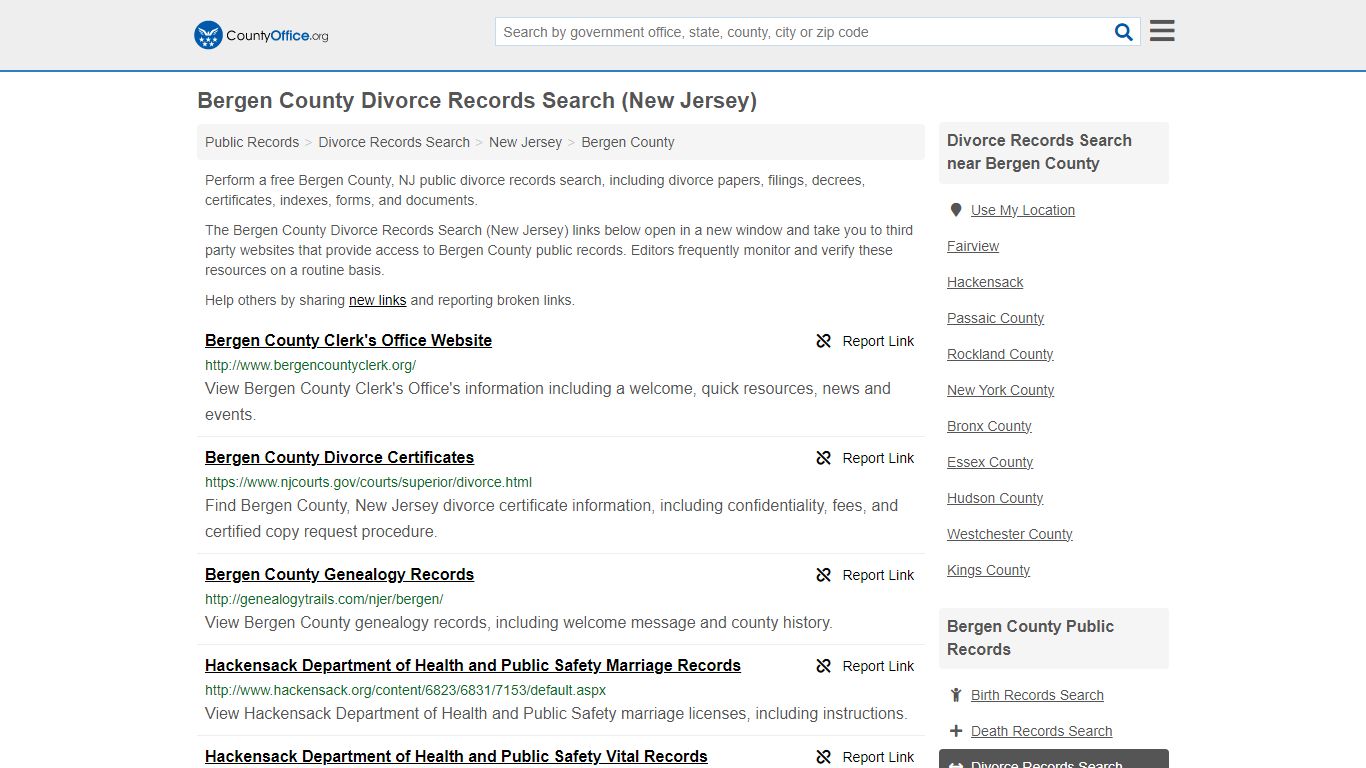Screen dimensions: 1366x768
Task: Open Birth Records Search
Action: (1037, 695)
